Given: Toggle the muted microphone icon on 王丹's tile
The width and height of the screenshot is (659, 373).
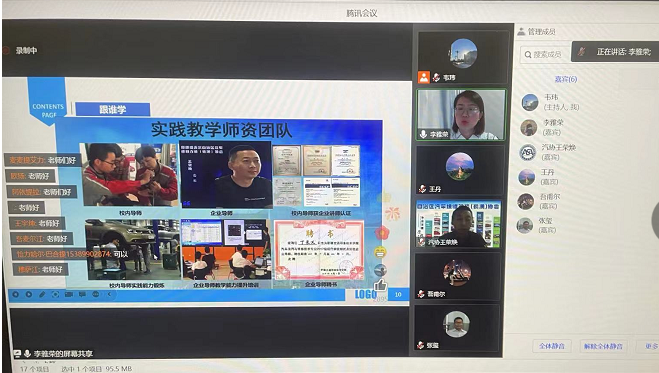Looking at the screenshot, I should tap(422, 189).
